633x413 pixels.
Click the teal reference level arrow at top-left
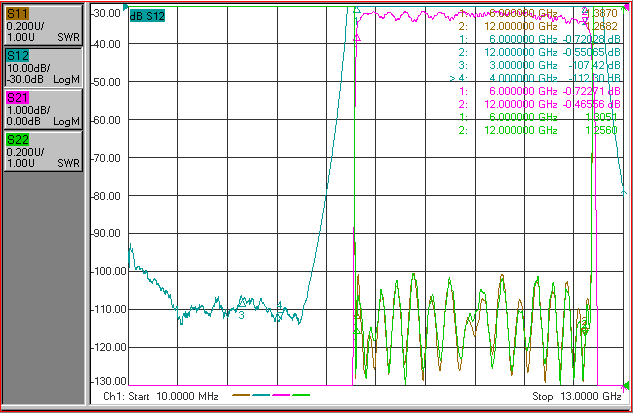(x=126, y=7)
